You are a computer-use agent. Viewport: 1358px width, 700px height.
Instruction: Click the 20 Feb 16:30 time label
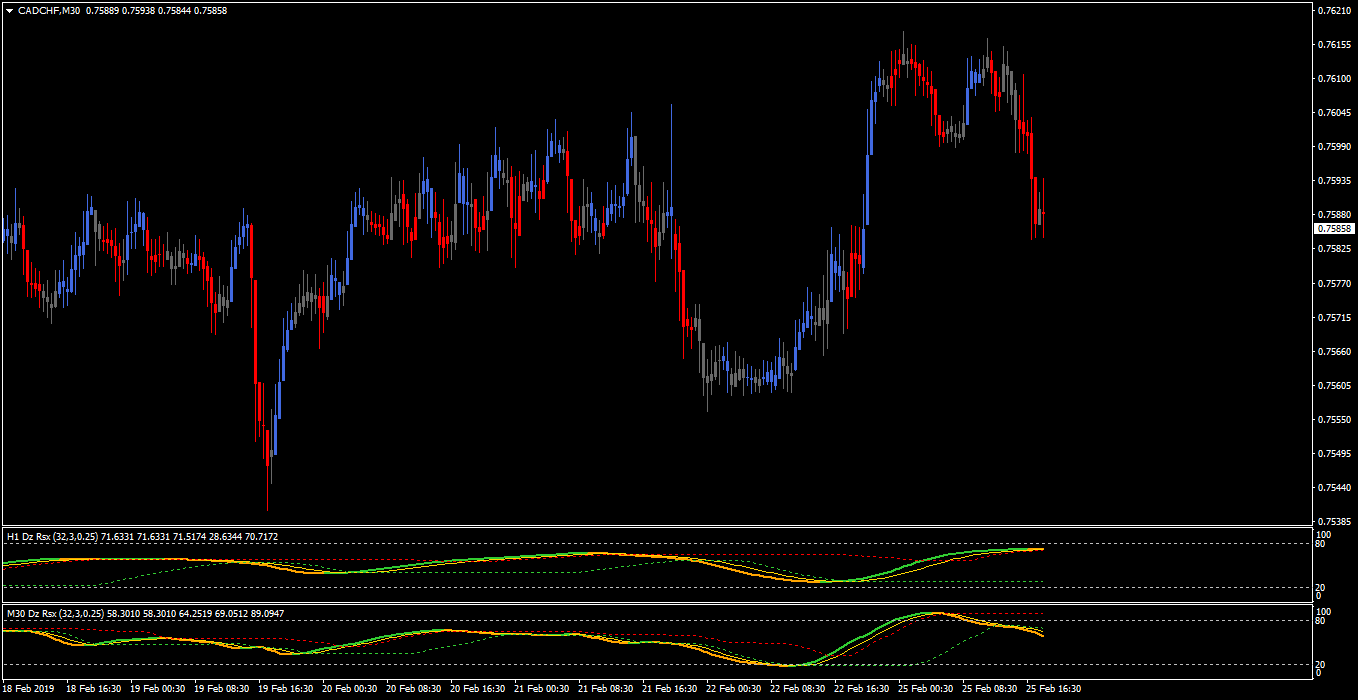(478, 689)
